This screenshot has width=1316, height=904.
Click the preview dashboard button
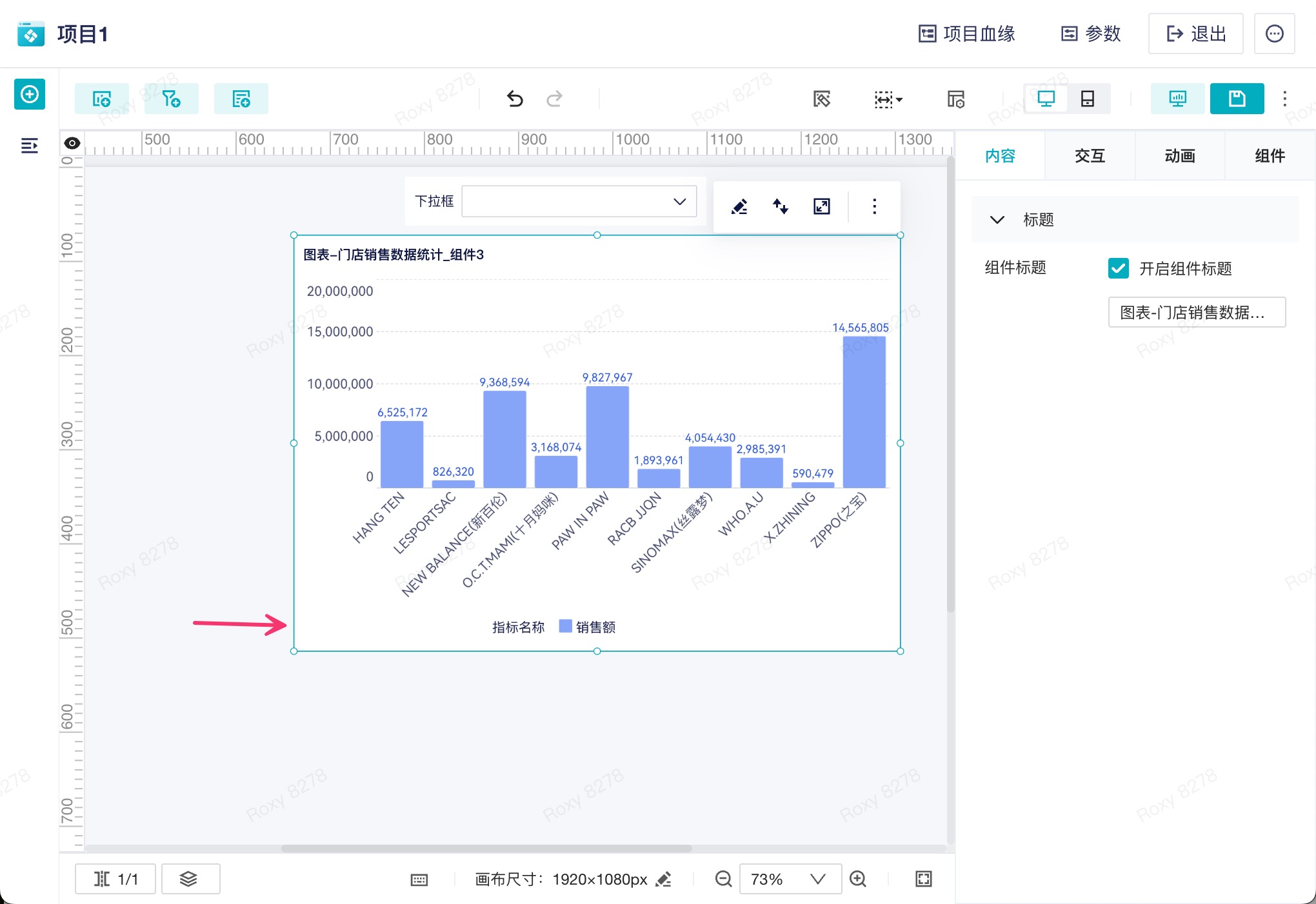(1178, 99)
